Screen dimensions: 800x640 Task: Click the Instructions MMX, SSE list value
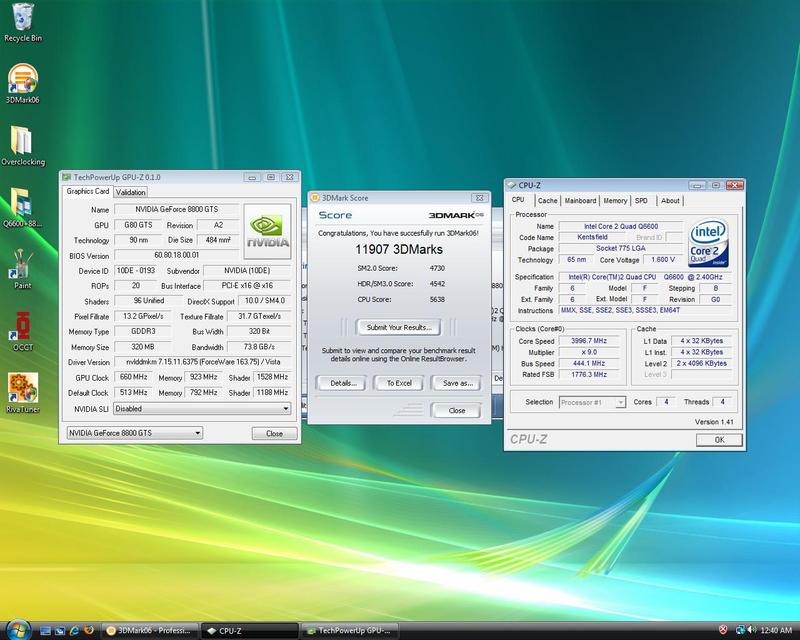pos(646,310)
